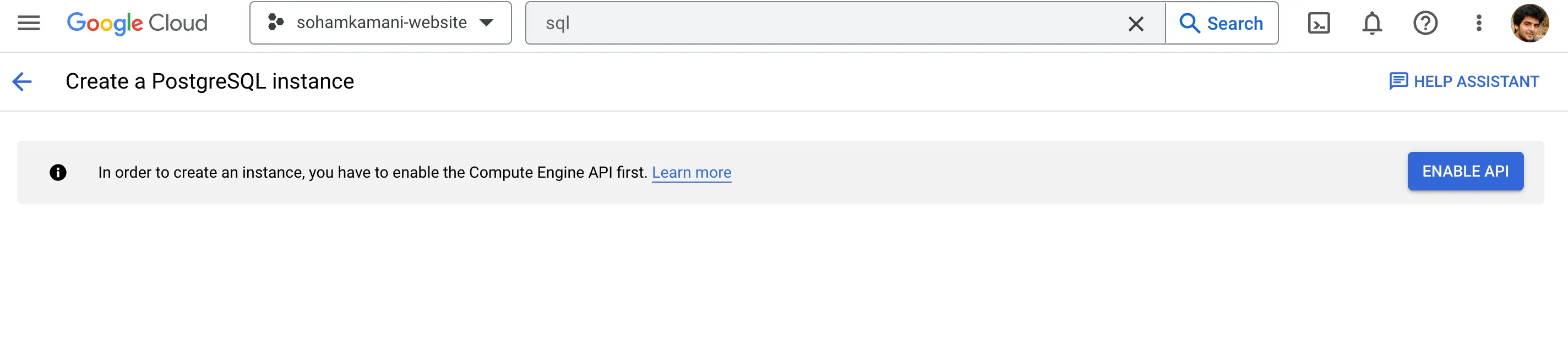
Task: Click the Create a PostgreSQL instance heading
Action: pyautogui.click(x=209, y=81)
